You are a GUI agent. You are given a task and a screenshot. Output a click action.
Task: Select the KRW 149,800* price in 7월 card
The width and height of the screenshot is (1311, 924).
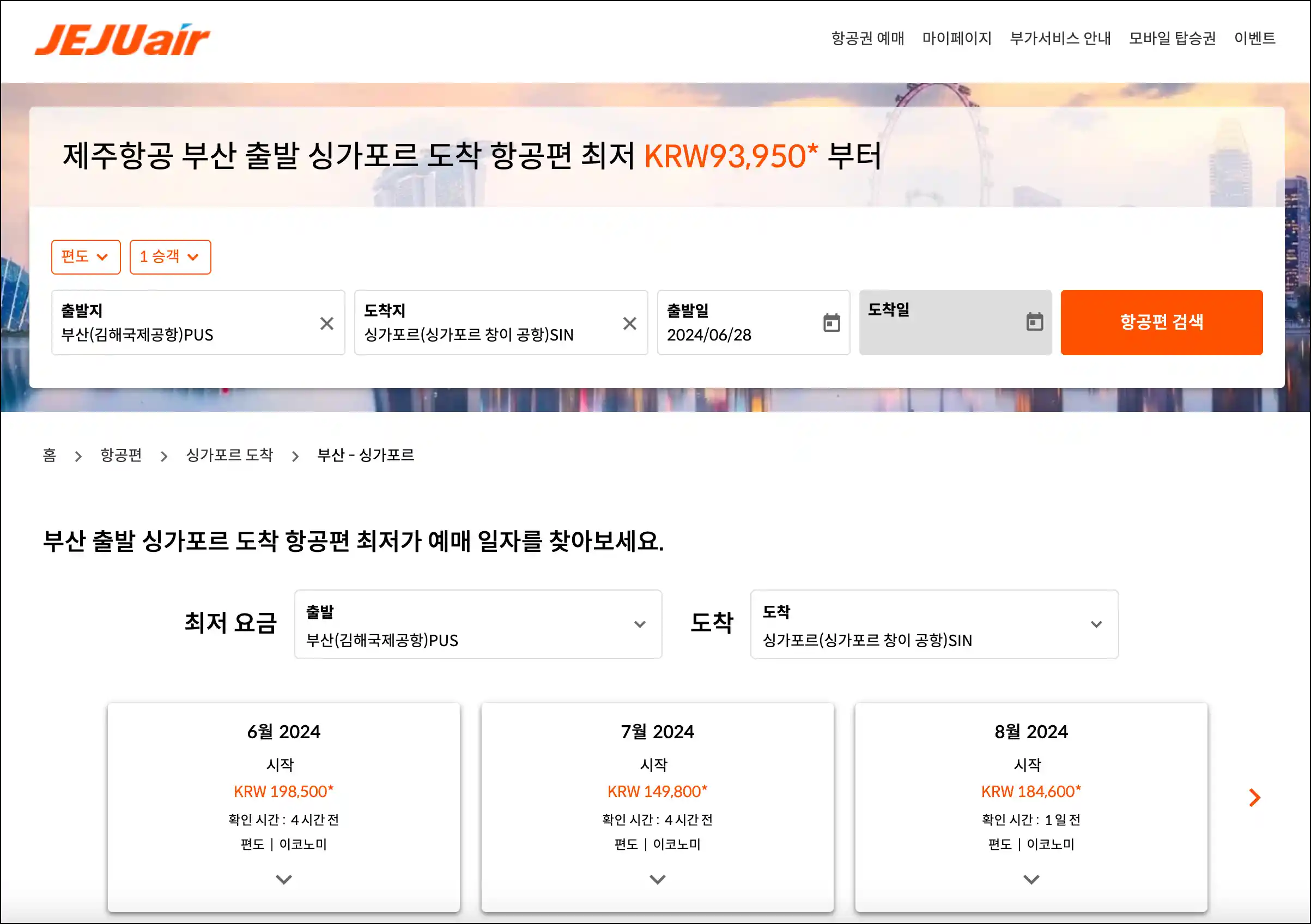tap(657, 792)
